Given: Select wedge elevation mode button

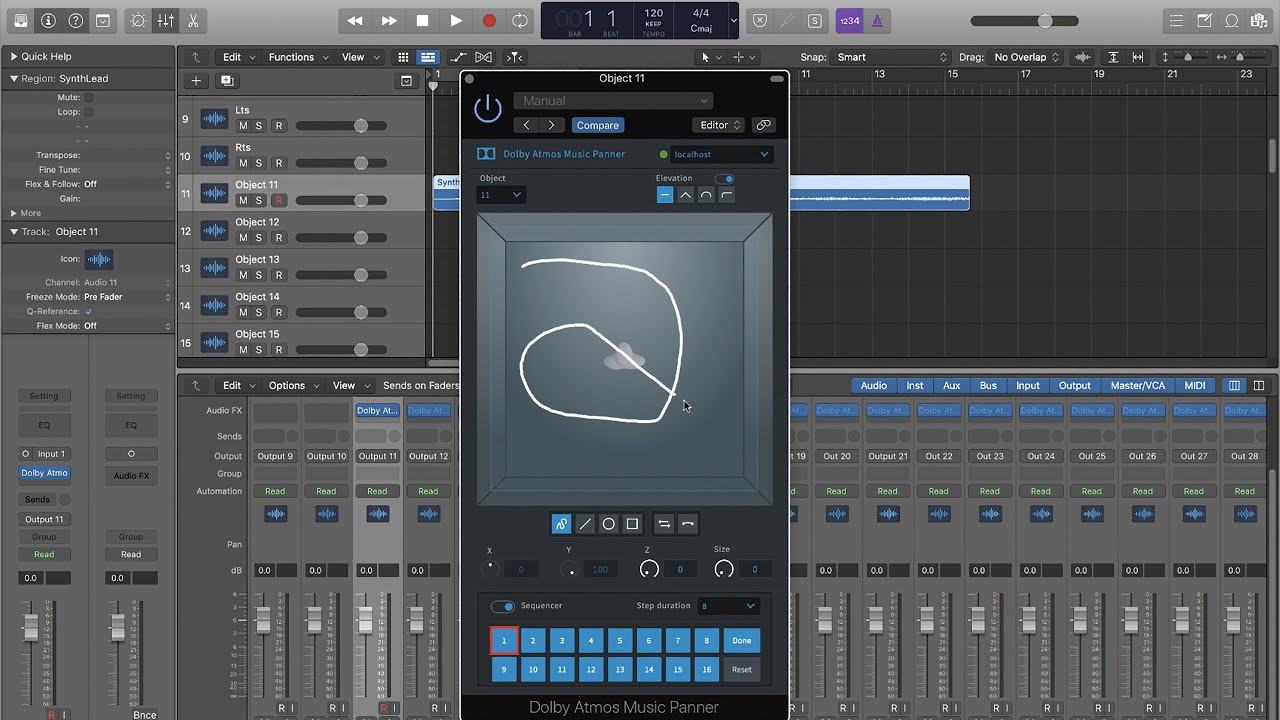Looking at the screenshot, I should pyautogui.click(x=685, y=195).
